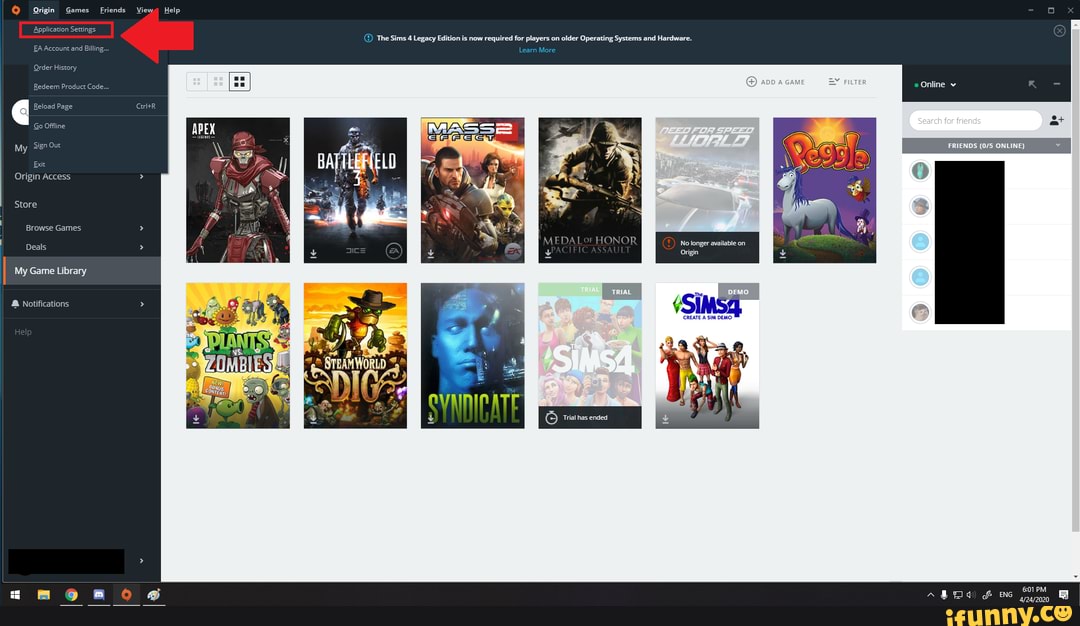1080x626 pixels.
Task: Show hidden system tray icons
Action: (931, 595)
